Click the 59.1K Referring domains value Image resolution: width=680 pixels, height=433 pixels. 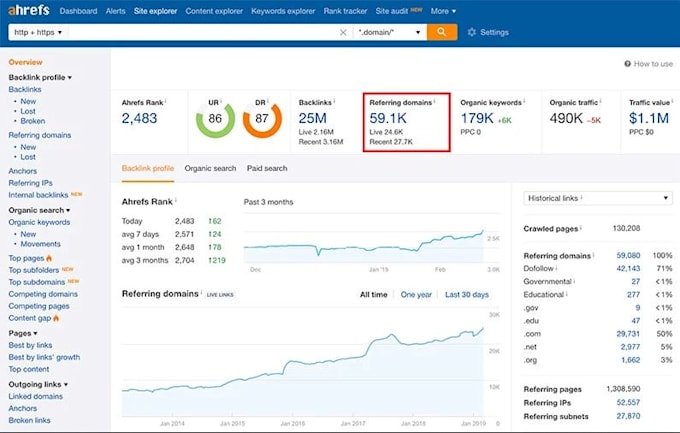pos(388,118)
